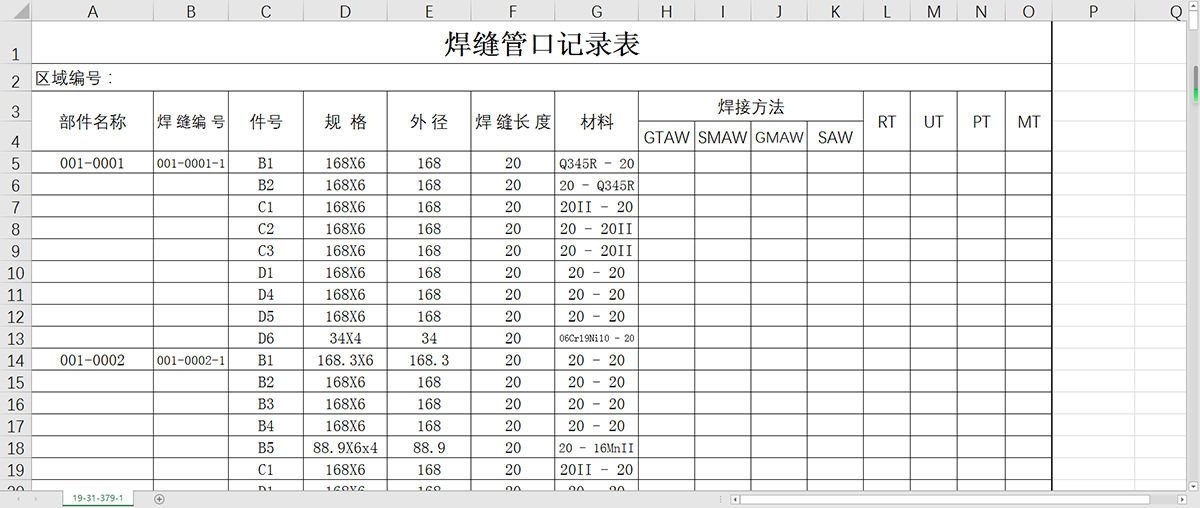The image size is (1200, 508).
Task: Click the PT header cell
Action: 982,121
